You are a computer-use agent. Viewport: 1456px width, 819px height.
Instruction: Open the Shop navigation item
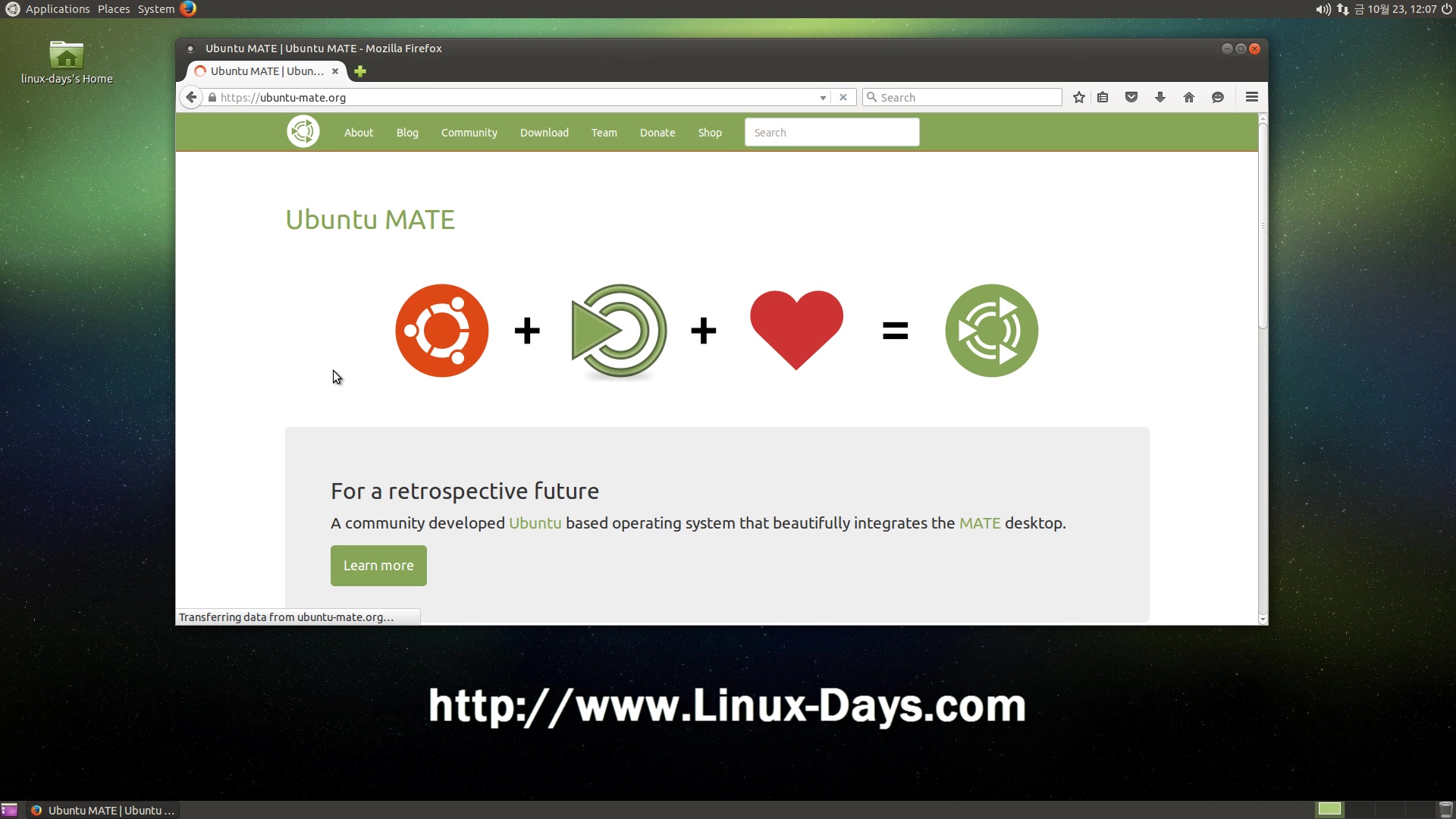(710, 133)
